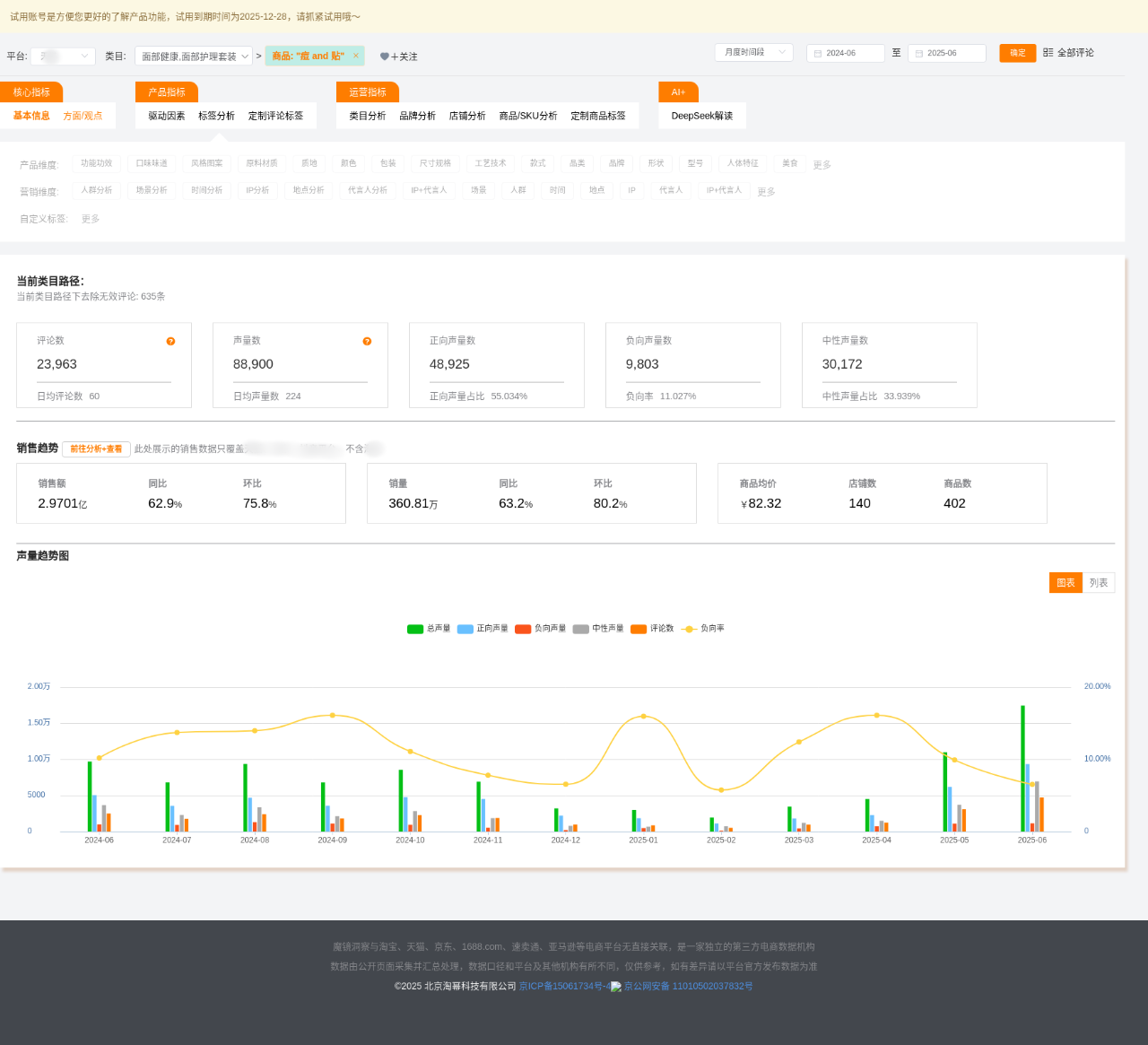Toggle 负向声量 red legend series
Screen dimensions: 1148x1045
(541, 629)
